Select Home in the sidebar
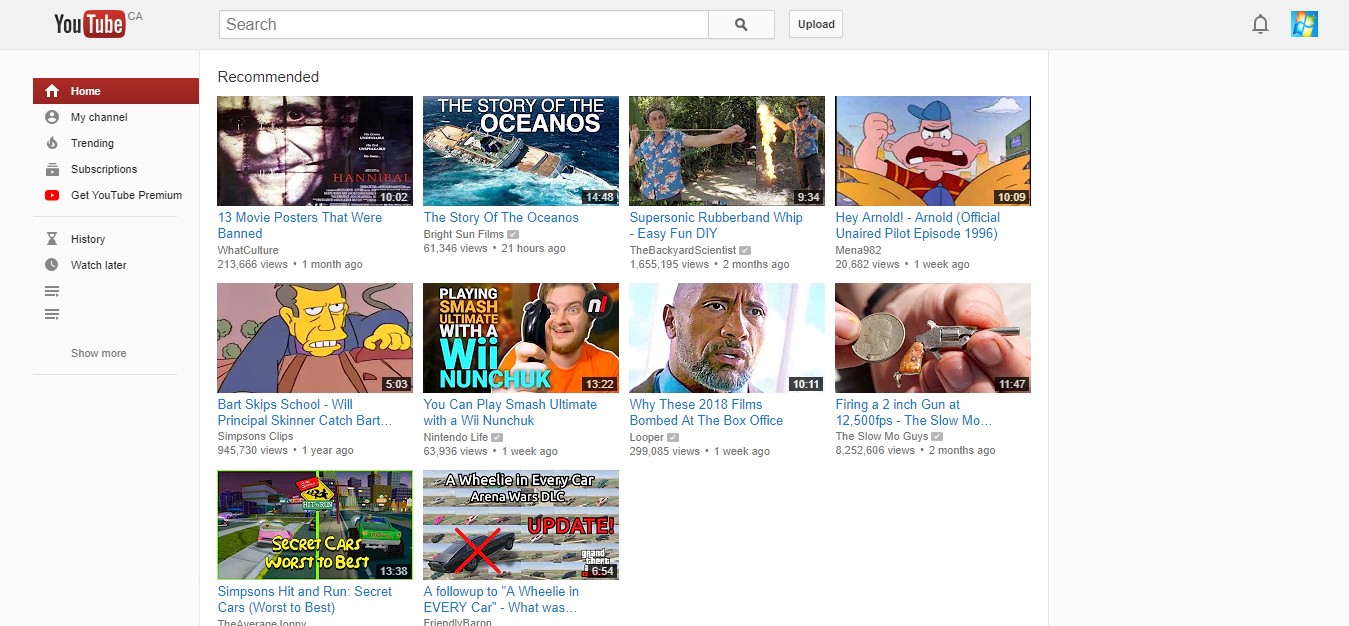Image resolution: width=1349 pixels, height=626 pixels. point(116,91)
